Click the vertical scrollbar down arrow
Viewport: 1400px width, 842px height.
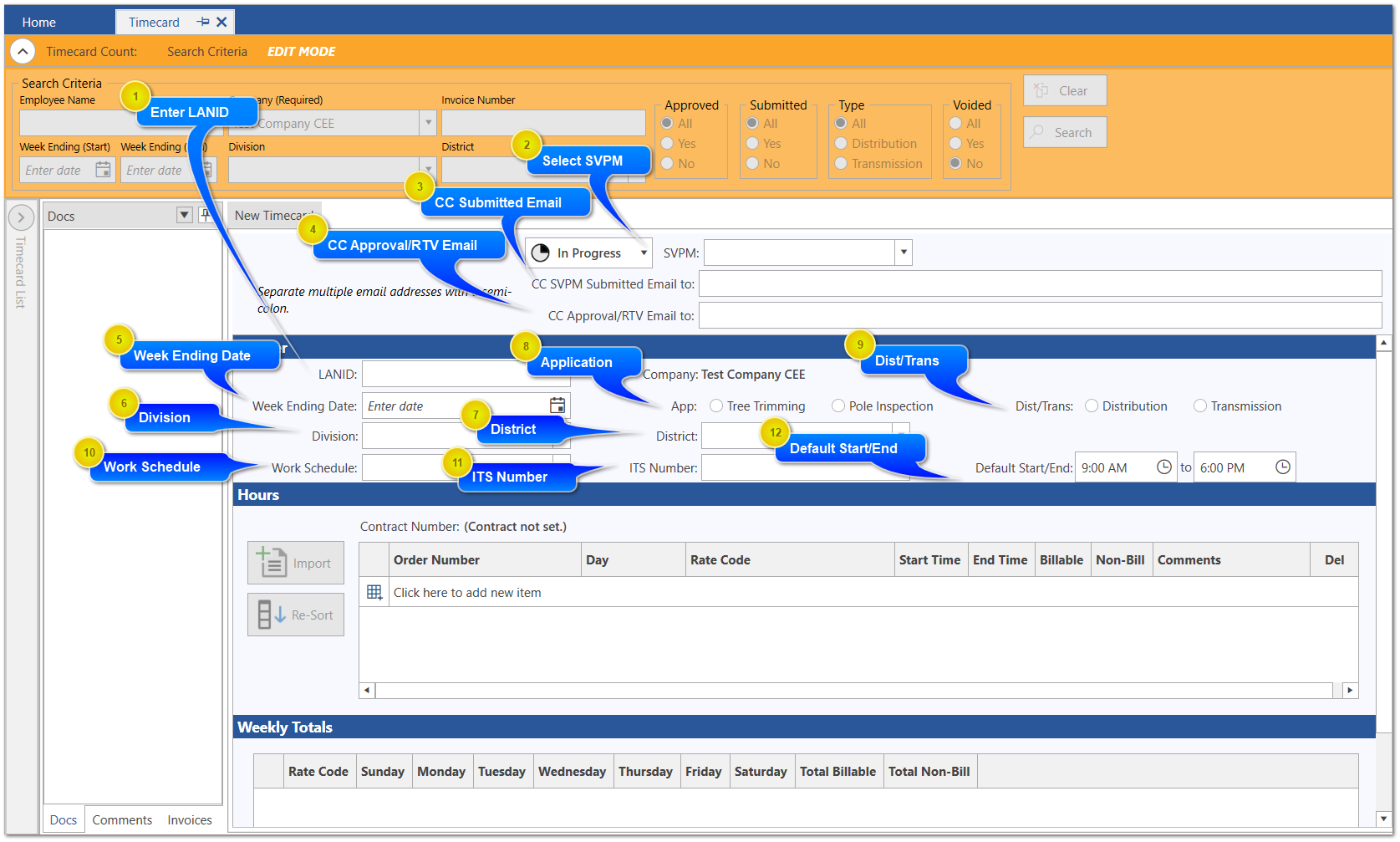point(1384,819)
